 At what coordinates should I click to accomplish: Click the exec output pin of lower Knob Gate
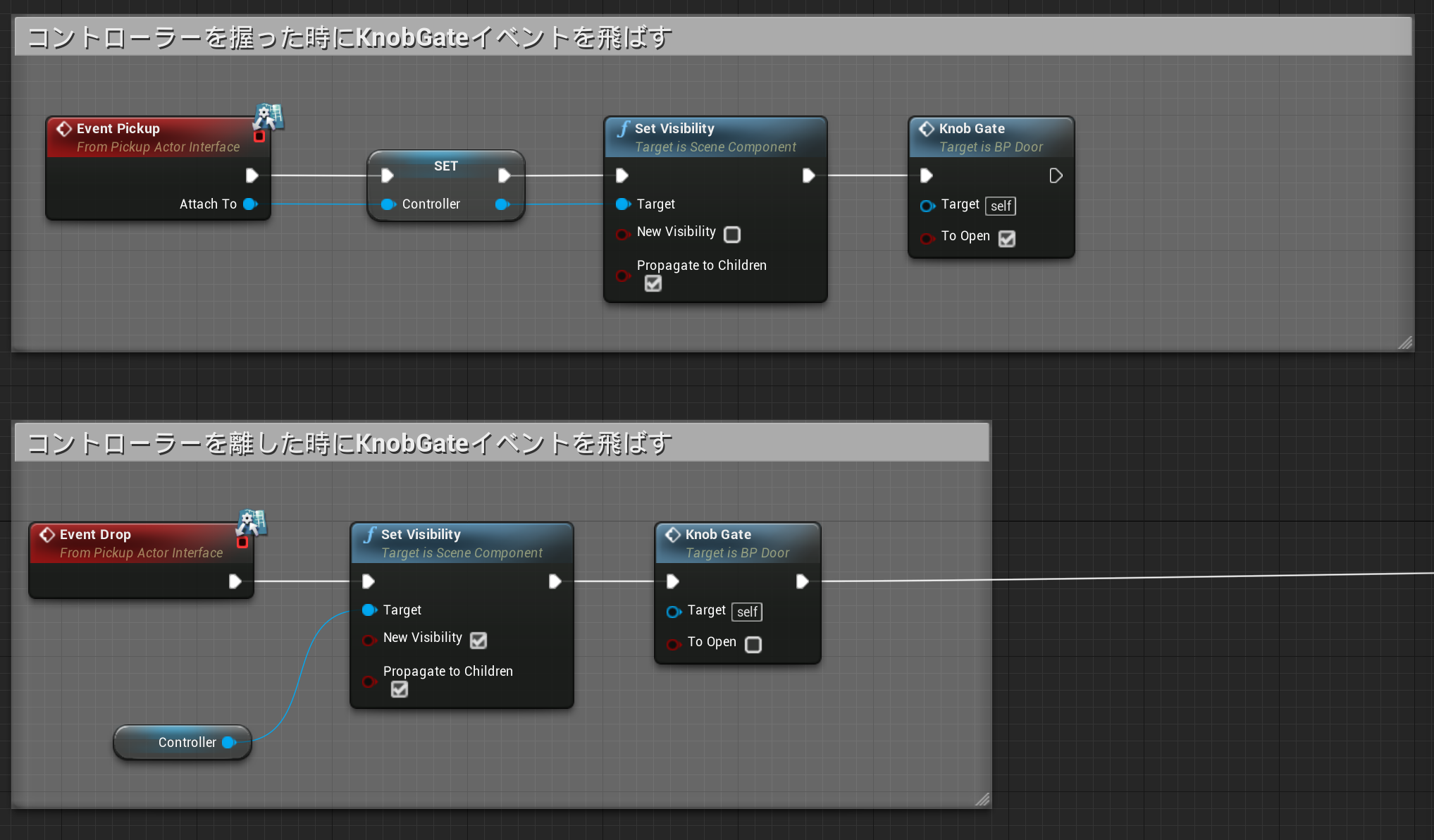click(803, 581)
